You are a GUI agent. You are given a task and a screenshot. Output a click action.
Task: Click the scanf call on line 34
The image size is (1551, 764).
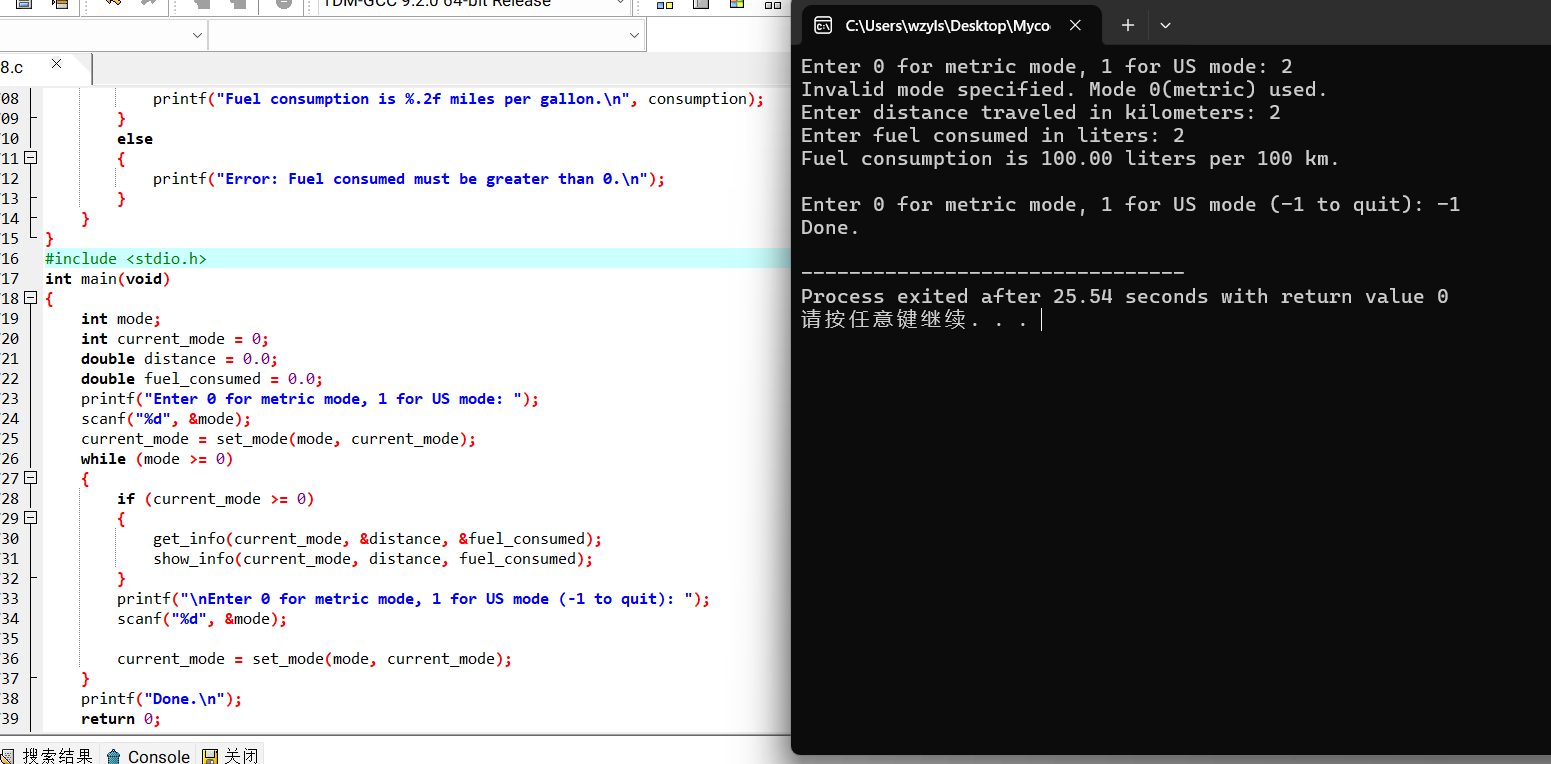tap(202, 618)
